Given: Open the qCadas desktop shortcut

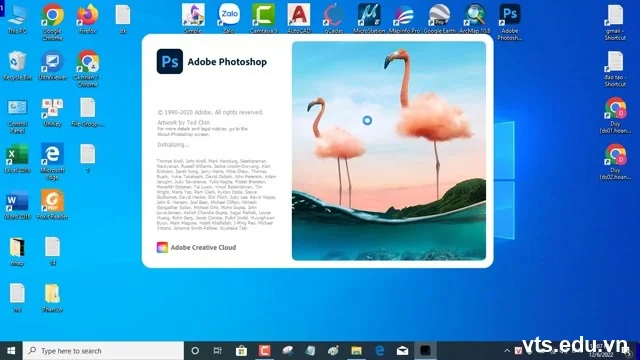Looking at the screenshot, I should [333, 18].
